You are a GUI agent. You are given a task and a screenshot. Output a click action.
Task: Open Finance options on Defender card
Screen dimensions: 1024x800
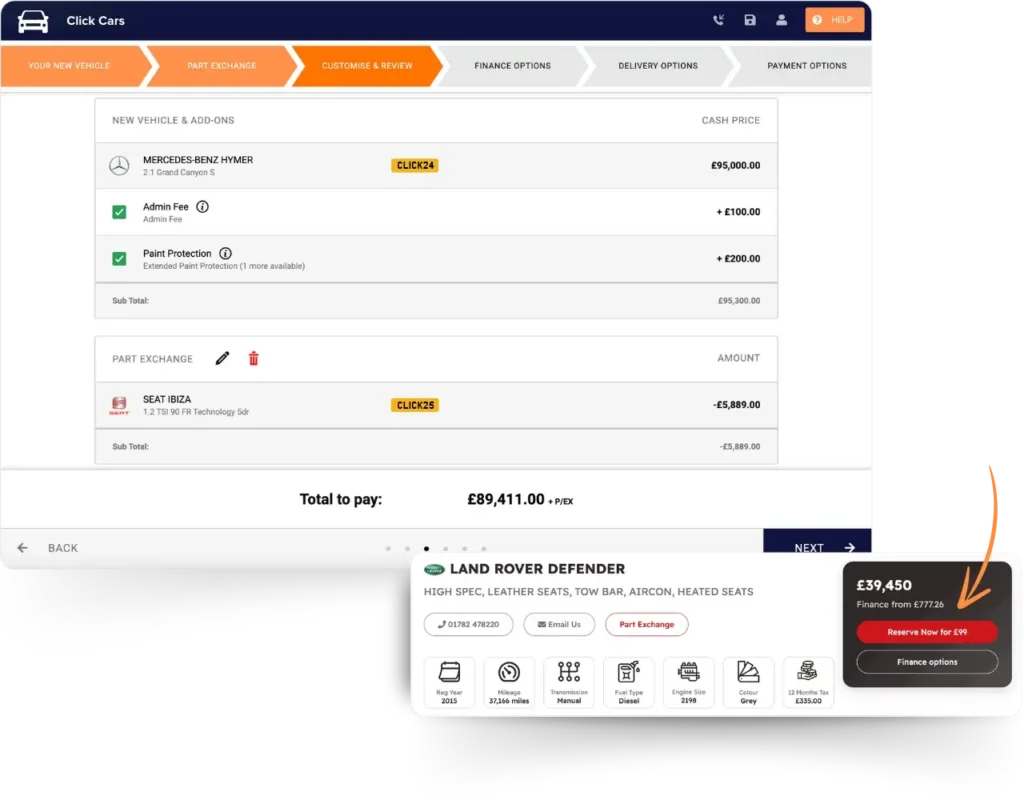click(927, 662)
